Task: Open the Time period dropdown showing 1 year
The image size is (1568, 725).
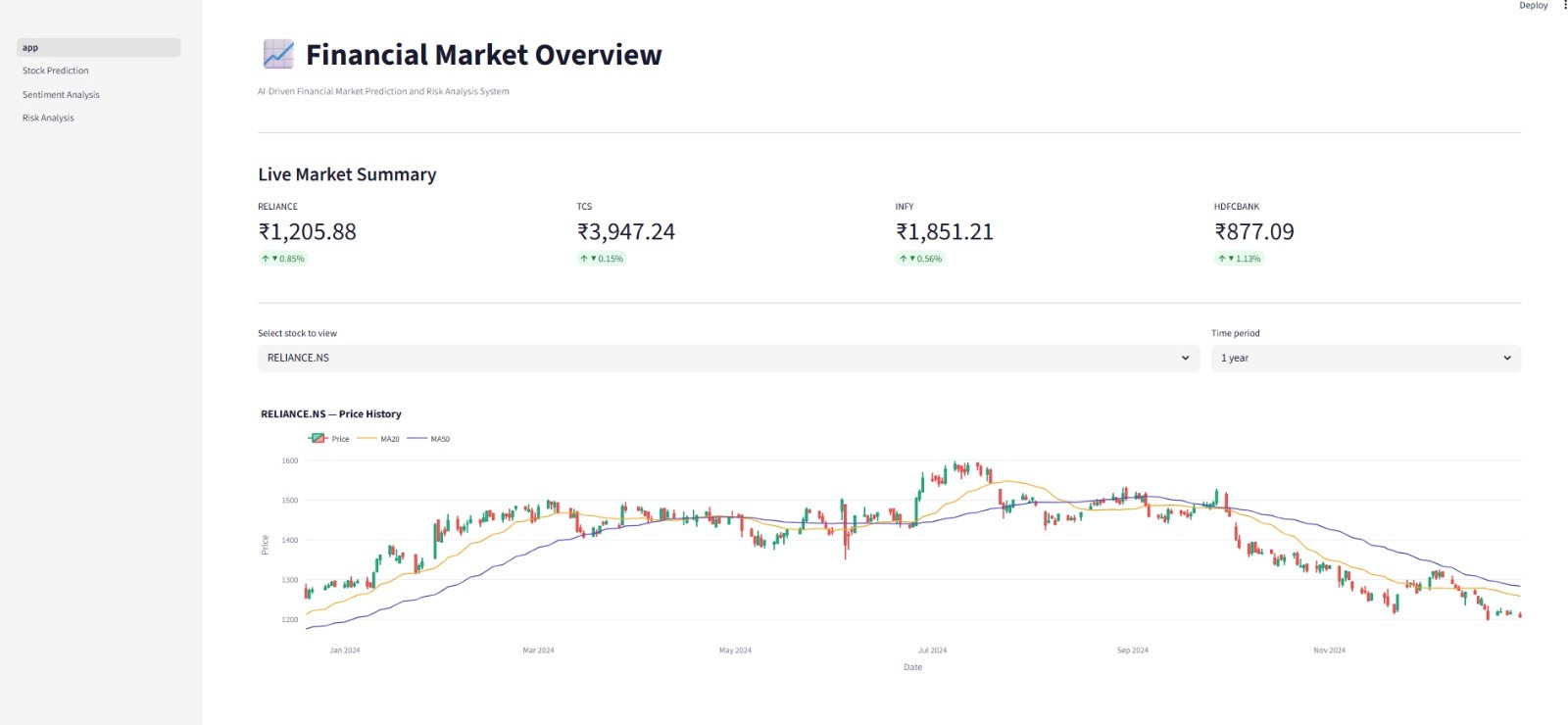Action: 1366,358
